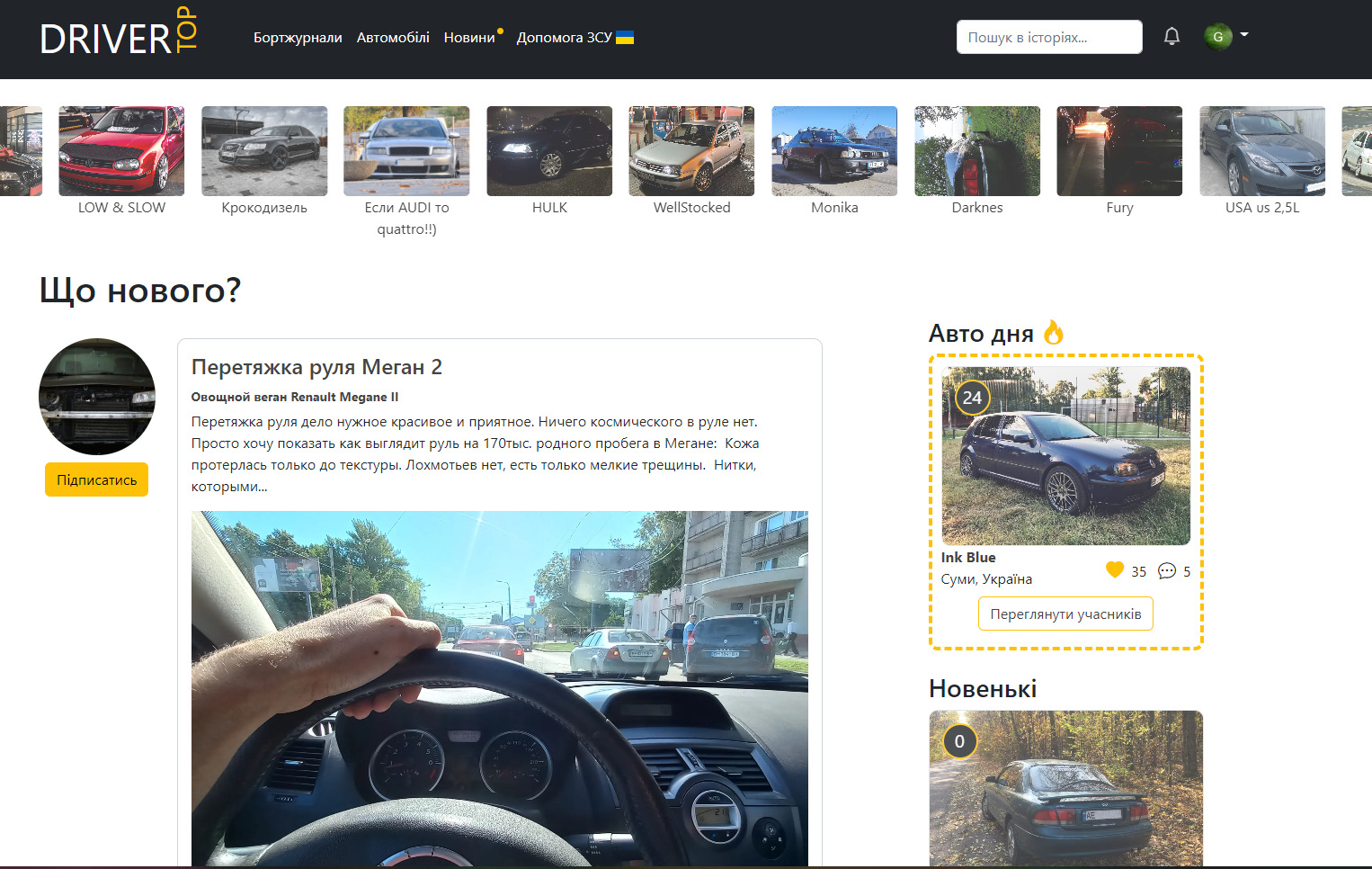Open the Автомобілі menu item
Screen dimensions: 1372x869
click(x=393, y=37)
